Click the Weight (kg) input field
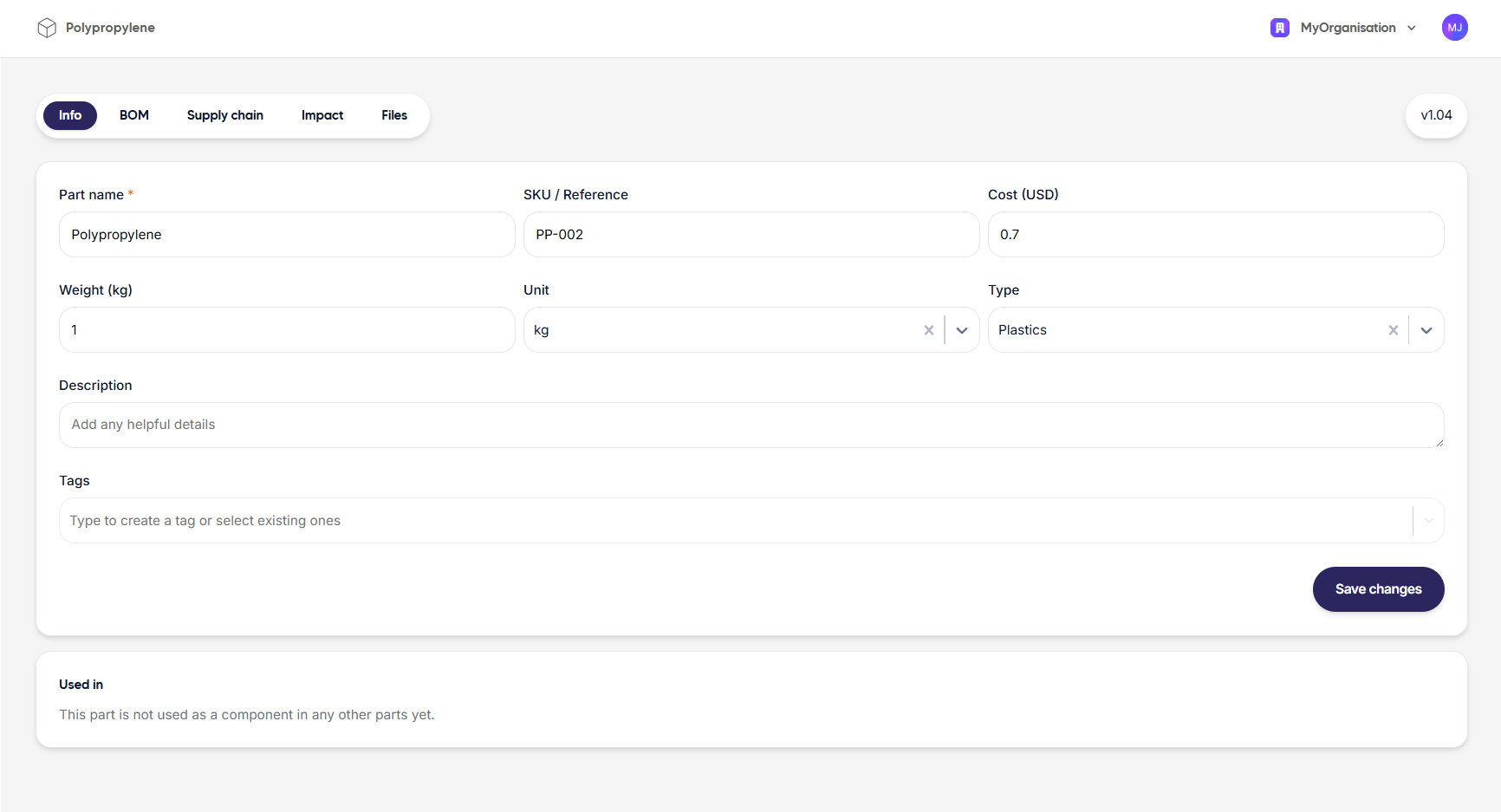The height and width of the screenshot is (812, 1501). 287,330
